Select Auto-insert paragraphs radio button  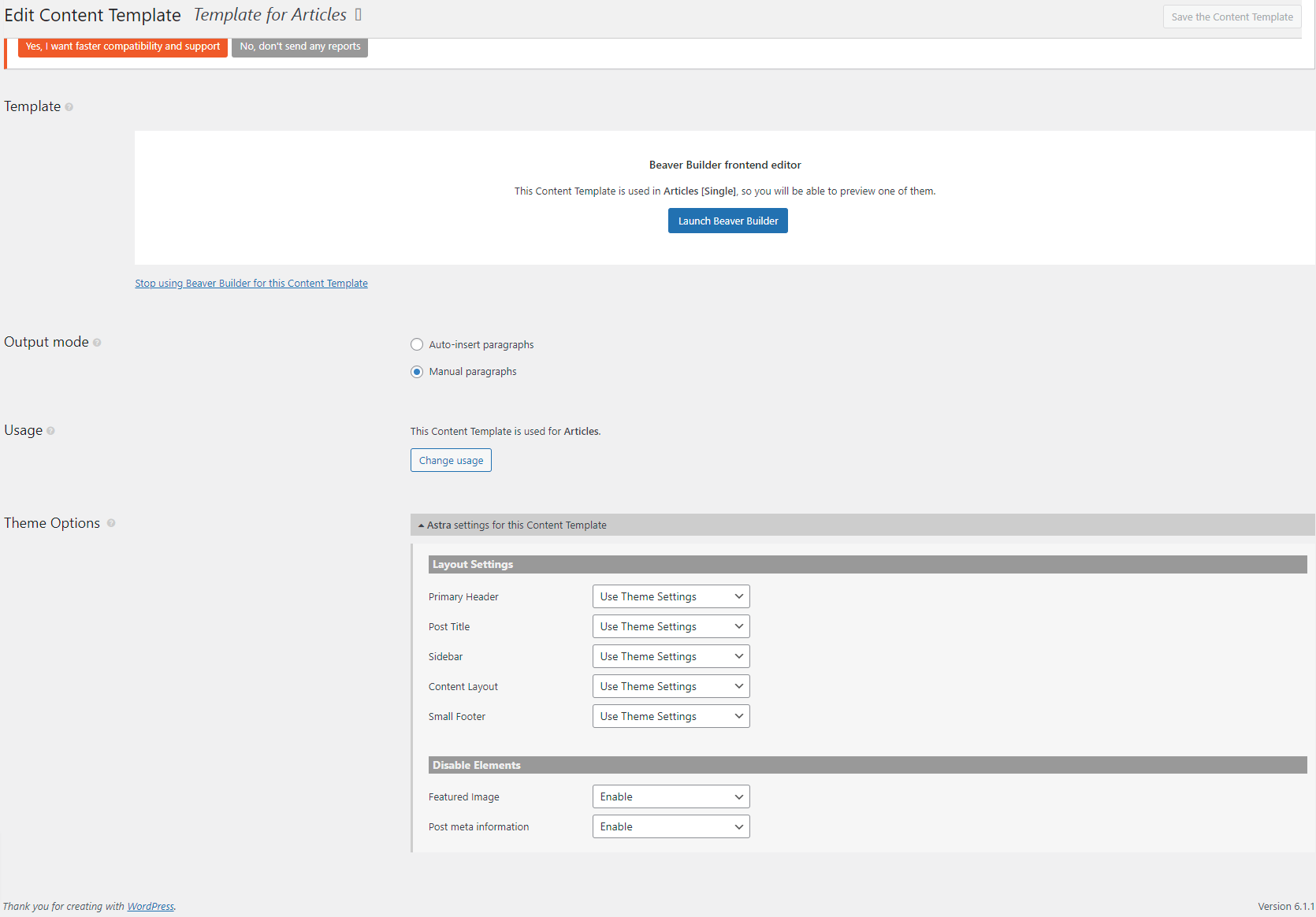(x=417, y=344)
